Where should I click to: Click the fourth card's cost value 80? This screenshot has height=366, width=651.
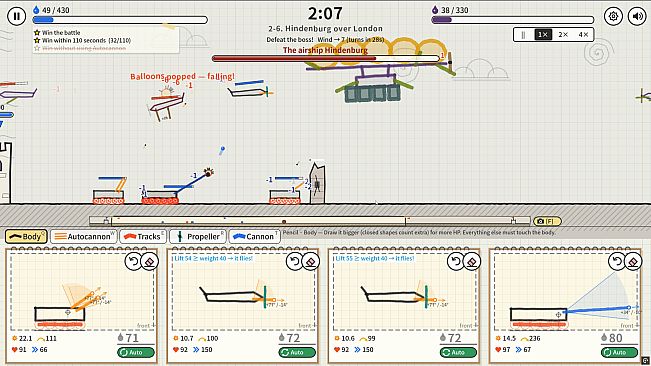tap(615, 338)
